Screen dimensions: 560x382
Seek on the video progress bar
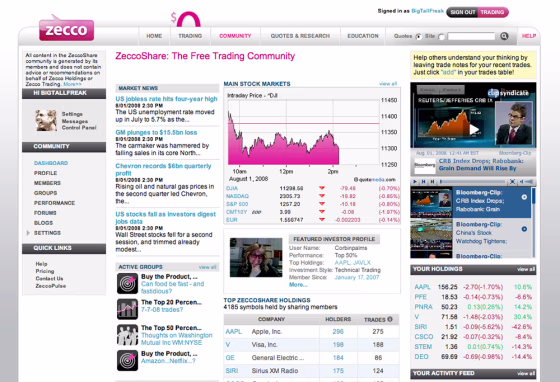coord(473,182)
